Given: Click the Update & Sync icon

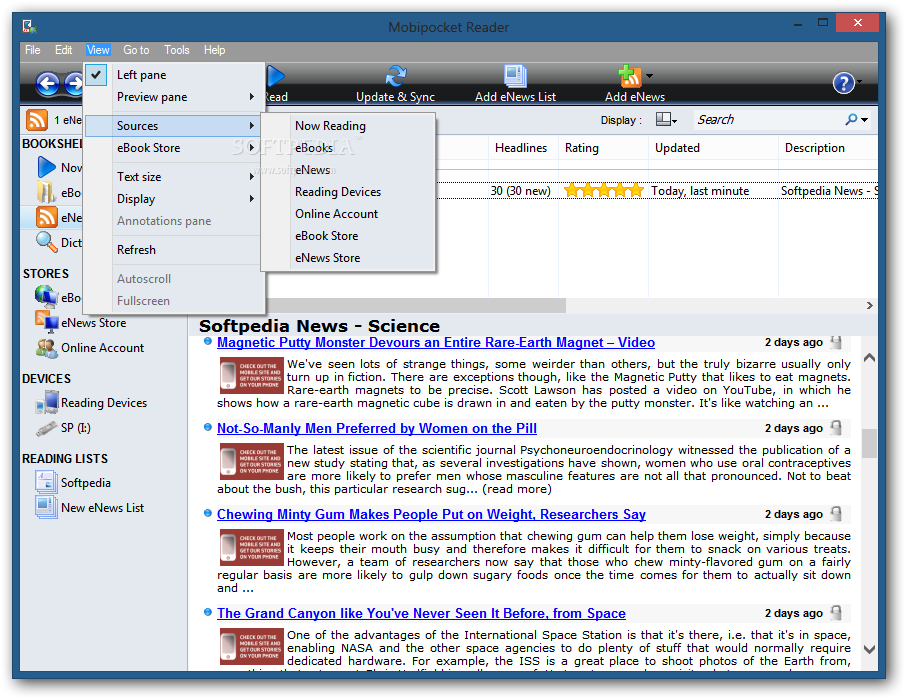Looking at the screenshot, I should pos(396,76).
